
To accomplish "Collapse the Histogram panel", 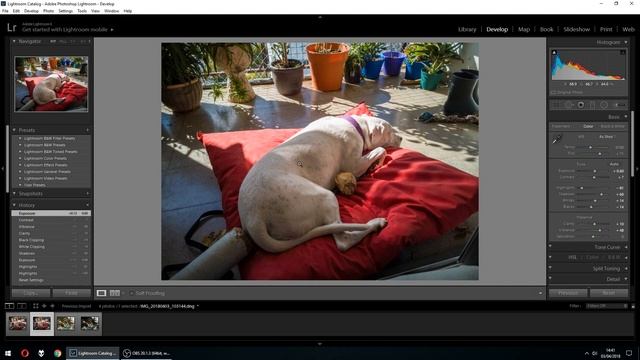I will [x=626, y=42].
